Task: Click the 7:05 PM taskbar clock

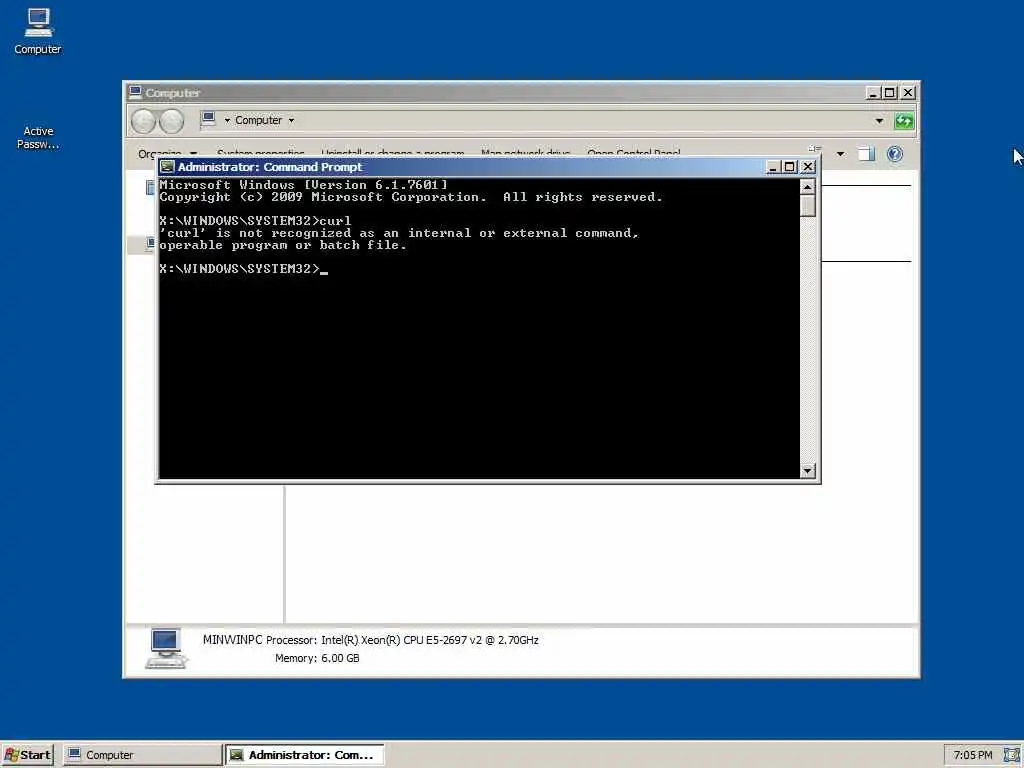Action: tap(972, 755)
